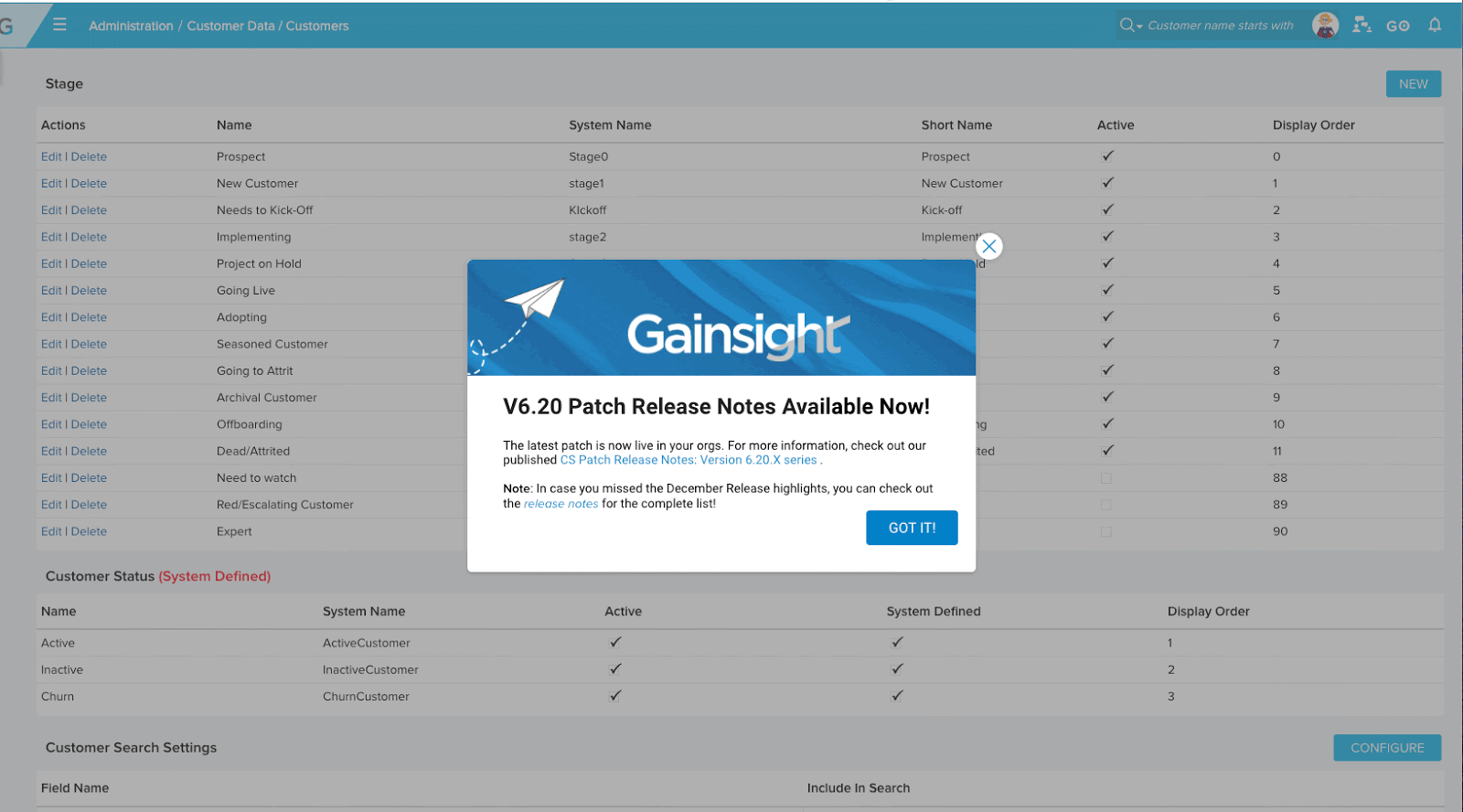This screenshot has width=1463, height=812.
Task: Click the search magnifier icon
Action: 1127,26
